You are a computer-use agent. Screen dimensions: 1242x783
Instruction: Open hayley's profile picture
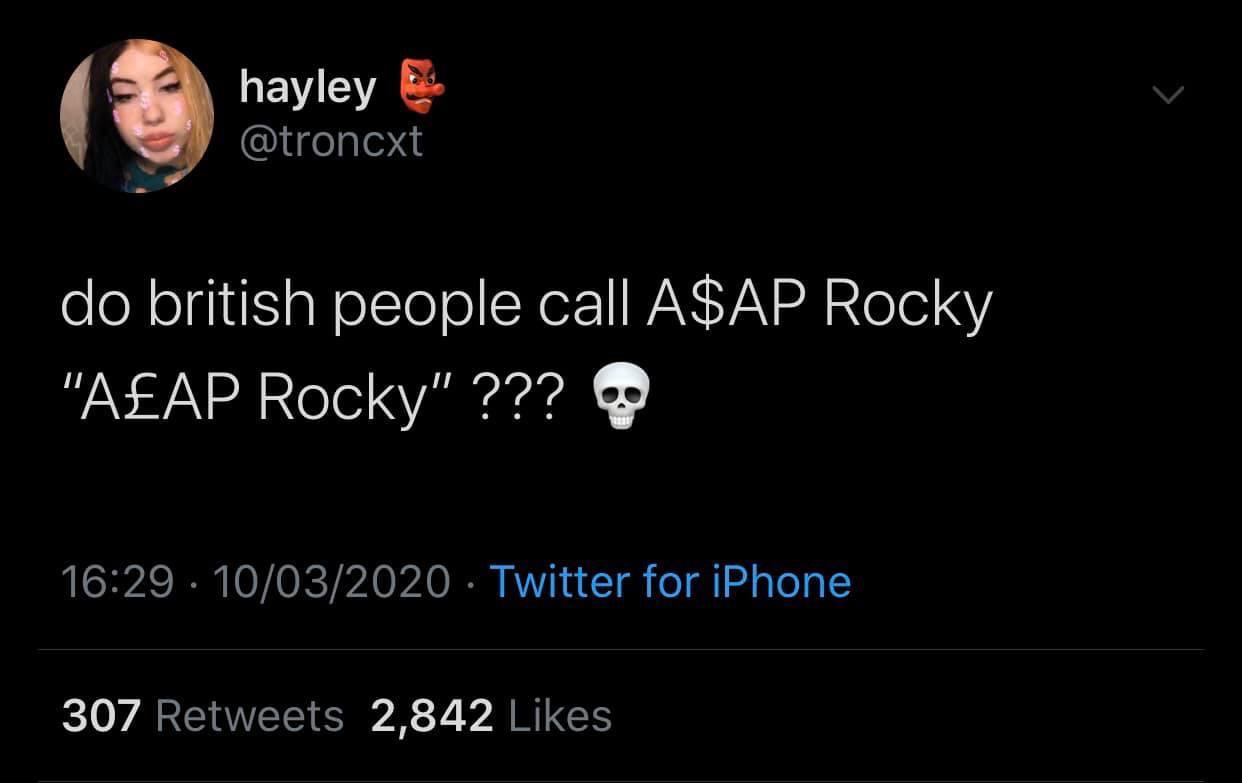coord(137,116)
